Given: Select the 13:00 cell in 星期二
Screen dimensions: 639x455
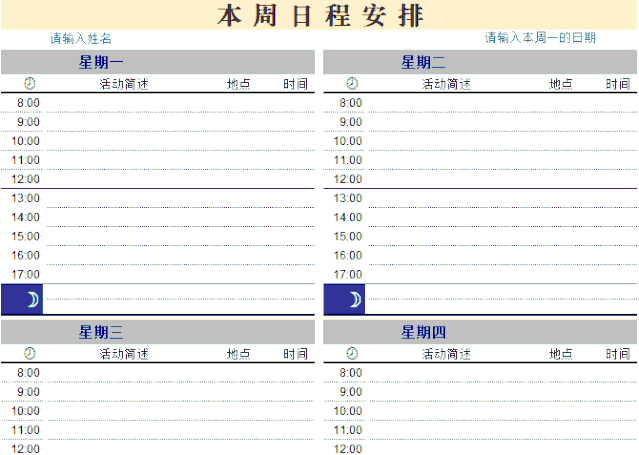Looking at the screenshot, I should [348, 198].
